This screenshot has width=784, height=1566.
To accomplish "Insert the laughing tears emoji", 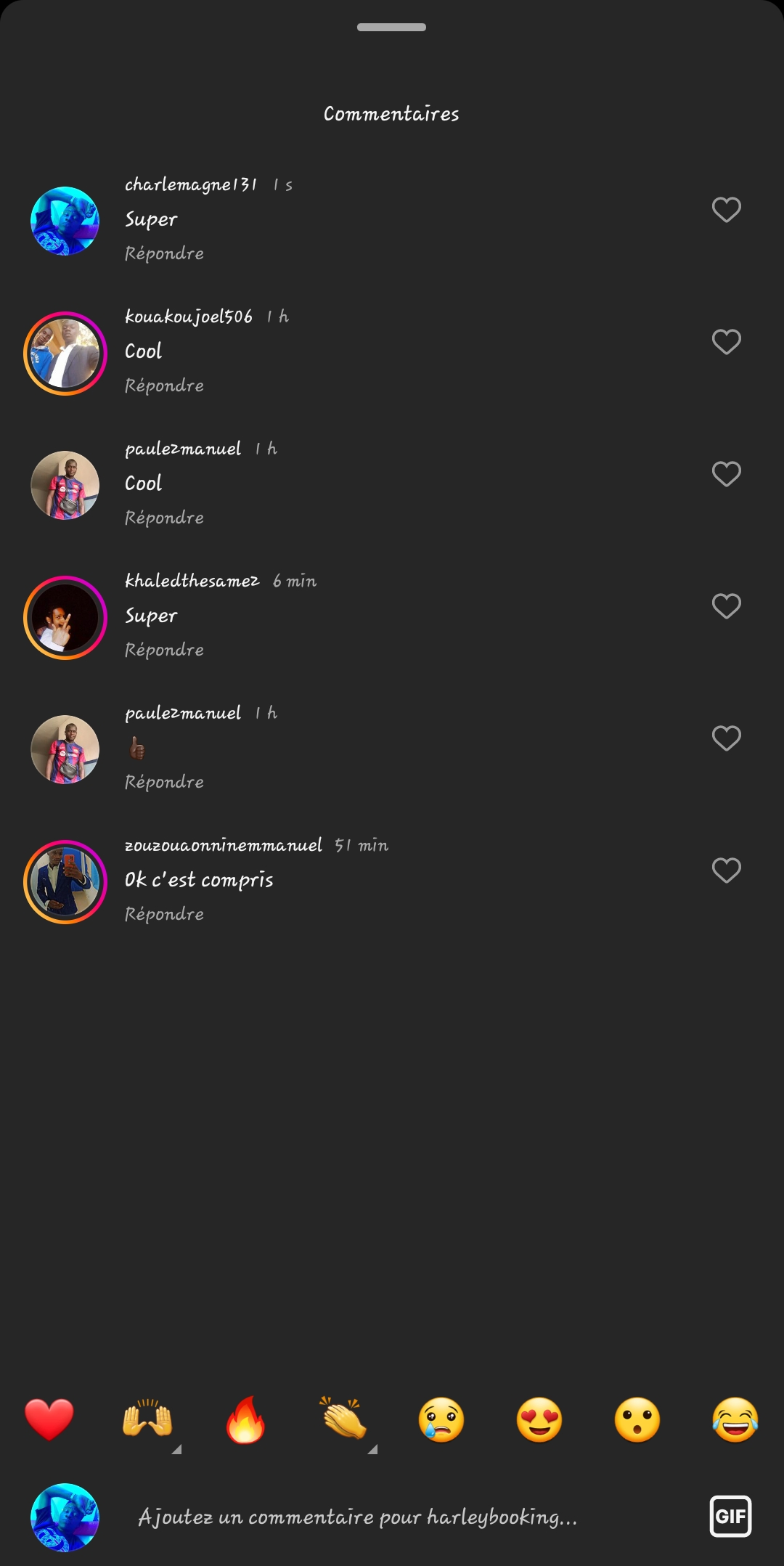I will coord(735,1419).
